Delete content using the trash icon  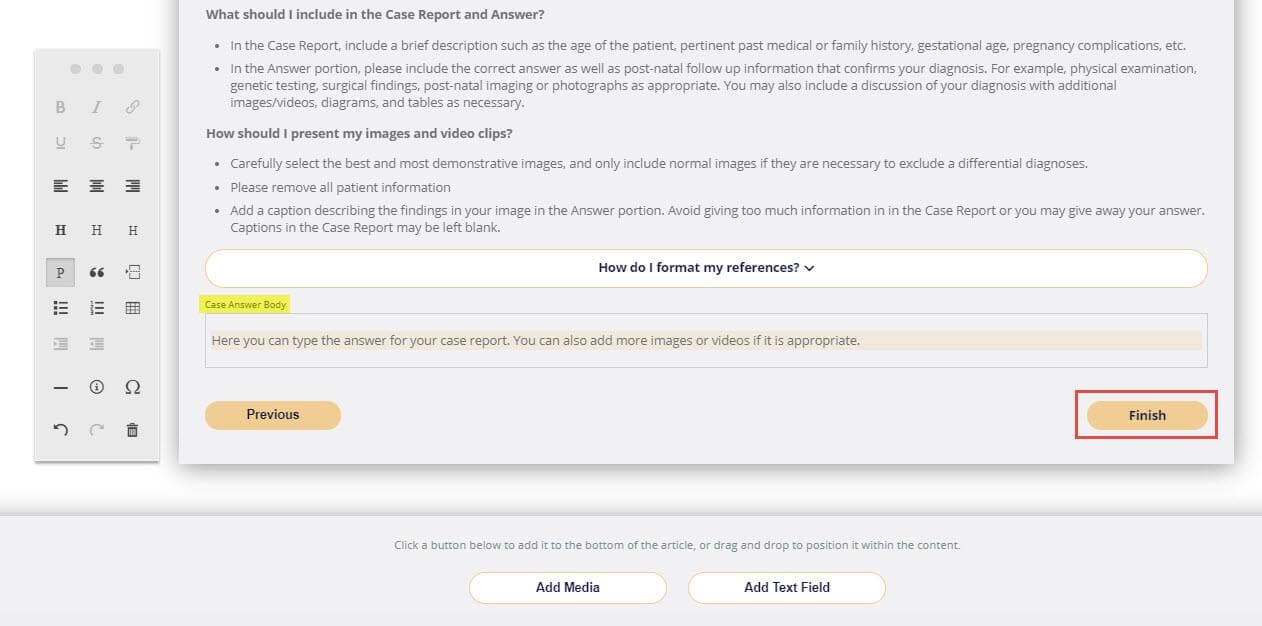click(x=132, y=429)
